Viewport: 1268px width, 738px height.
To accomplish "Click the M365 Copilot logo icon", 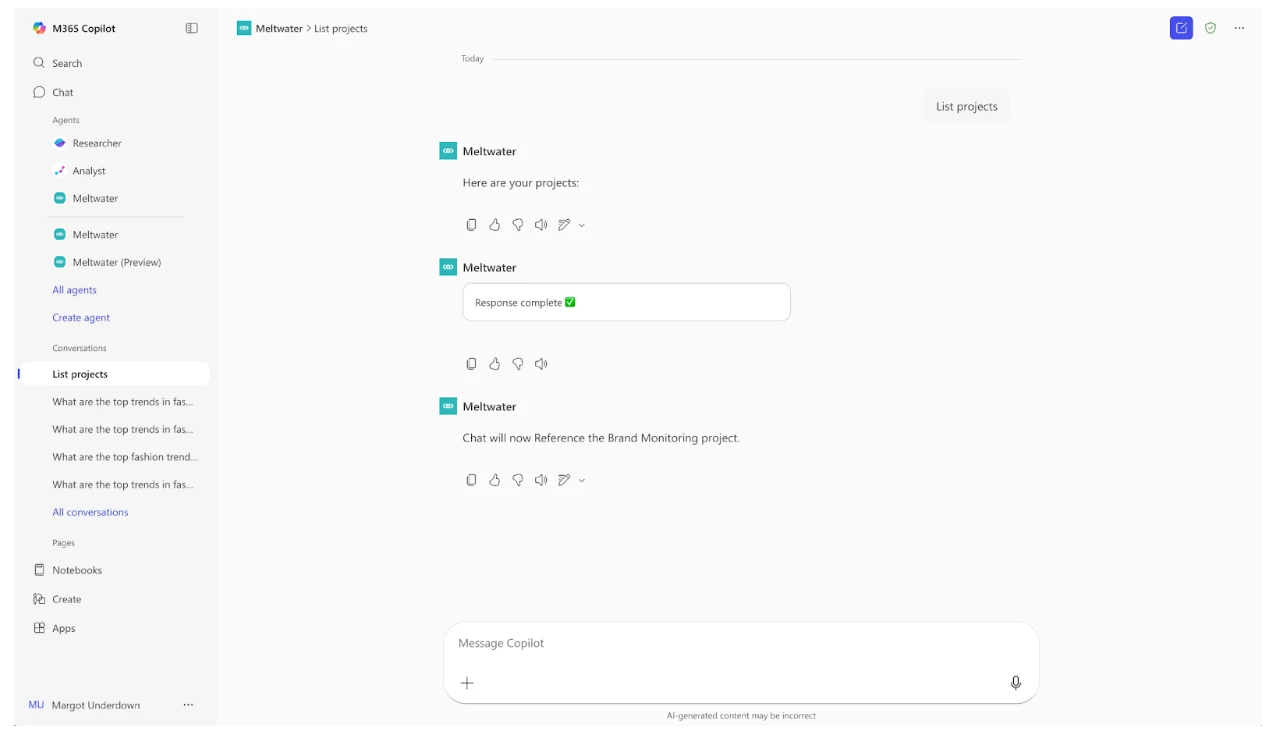I will click(39, 28).
